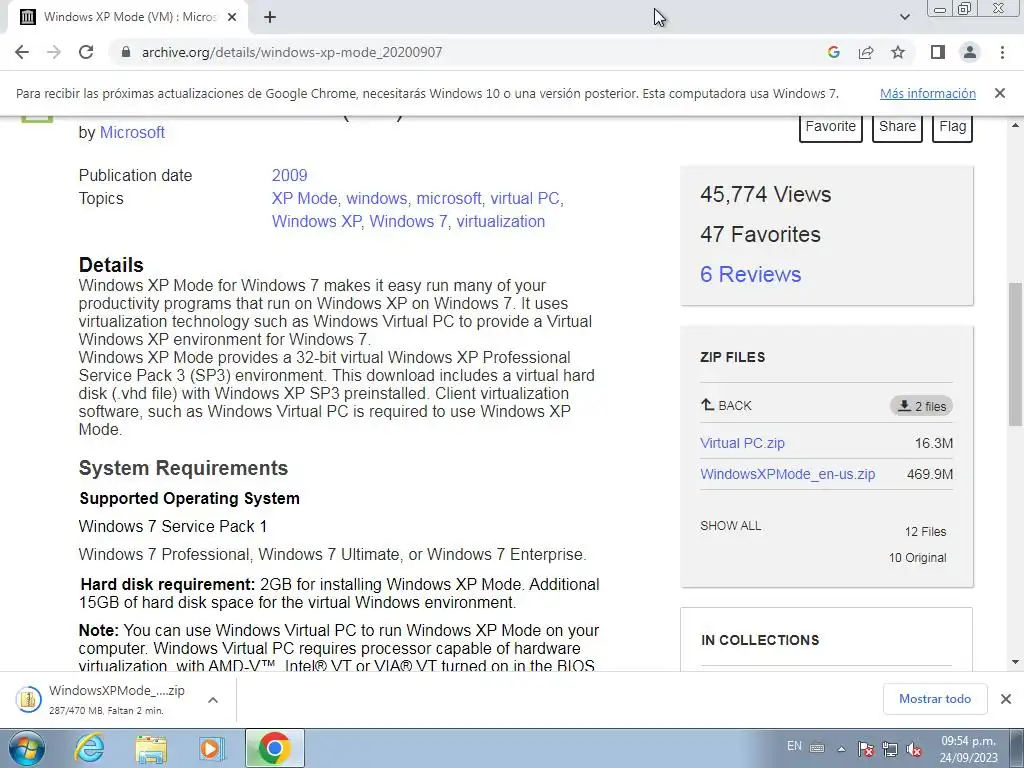Expand download item options chevron
This screenshot has width=1024, height=768.
click(x=213, y=699)
